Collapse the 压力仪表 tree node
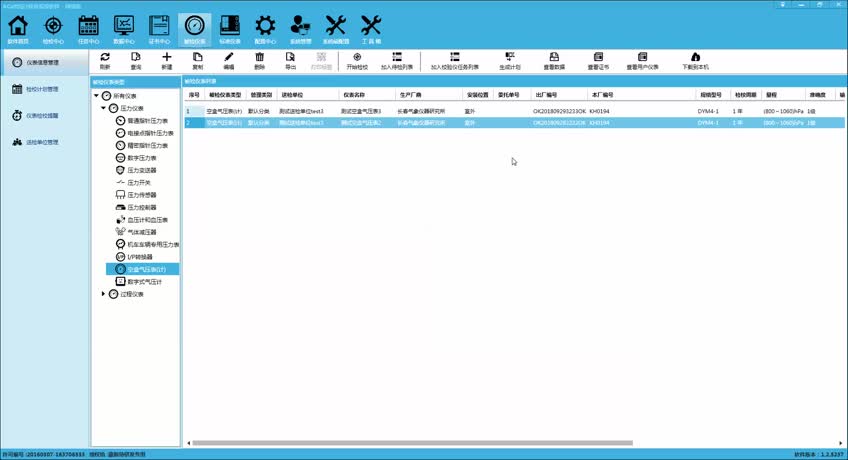Viewport: 848px width, 460px height. click(x=105, y=108)
